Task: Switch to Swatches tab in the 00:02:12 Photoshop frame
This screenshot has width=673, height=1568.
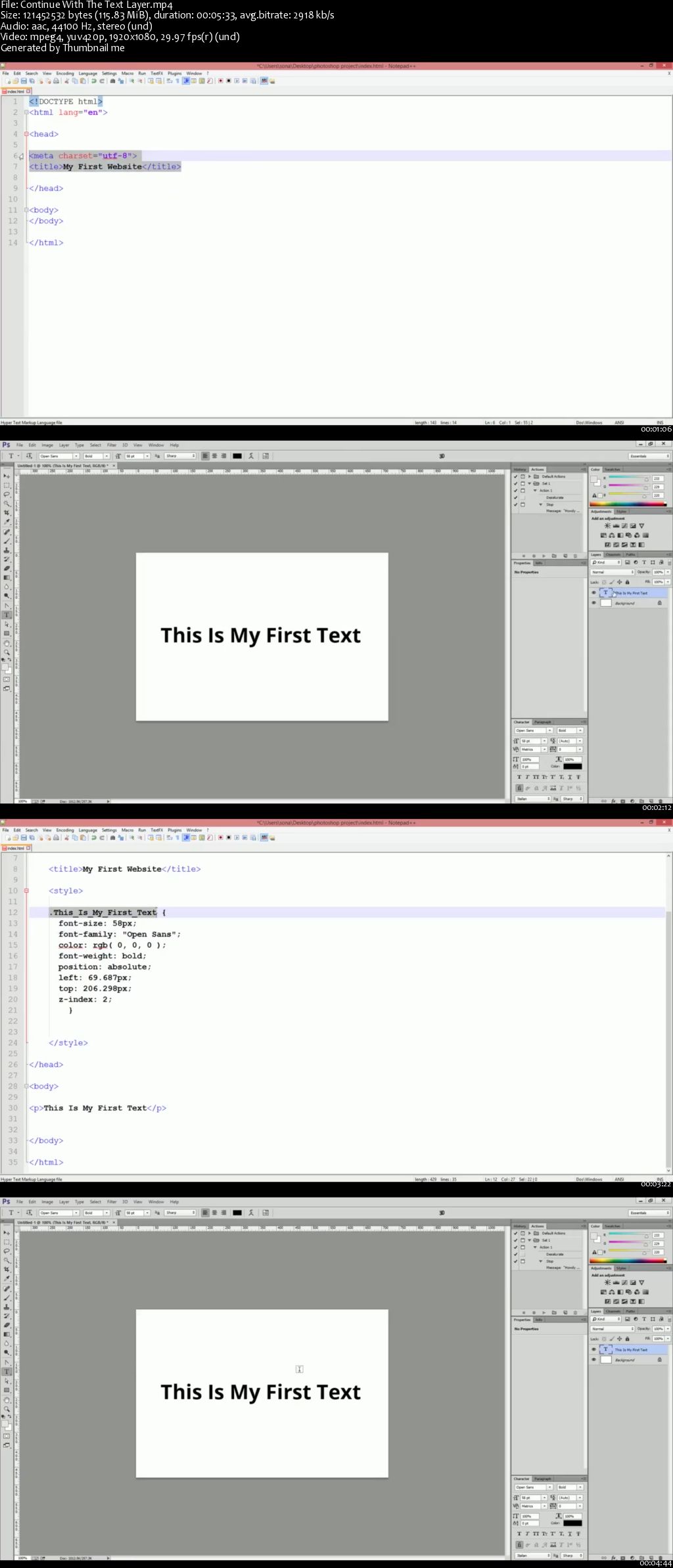Action: pyautogui.click(x=613, y=469)
